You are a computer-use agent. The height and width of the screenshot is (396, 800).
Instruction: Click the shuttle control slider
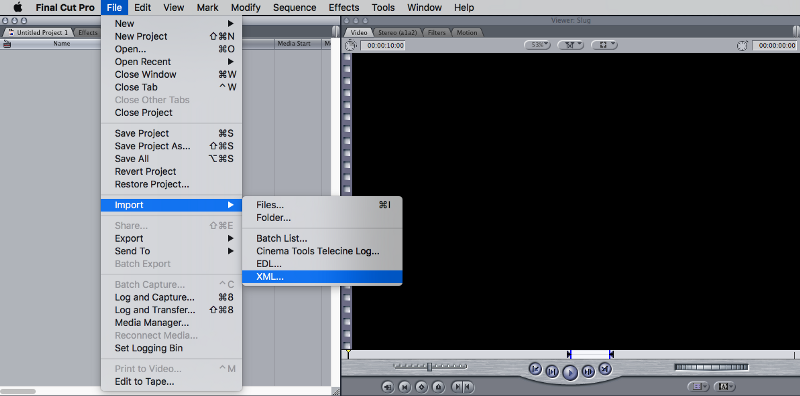pos(430,366)
